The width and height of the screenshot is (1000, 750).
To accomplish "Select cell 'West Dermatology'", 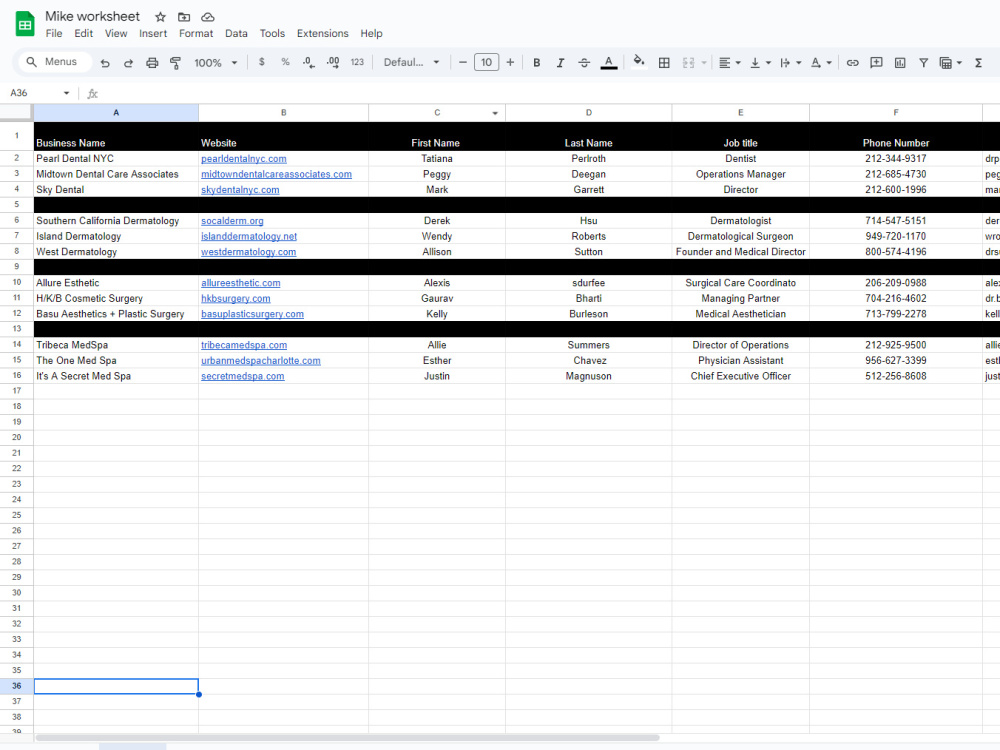I will tap(116, 252).
